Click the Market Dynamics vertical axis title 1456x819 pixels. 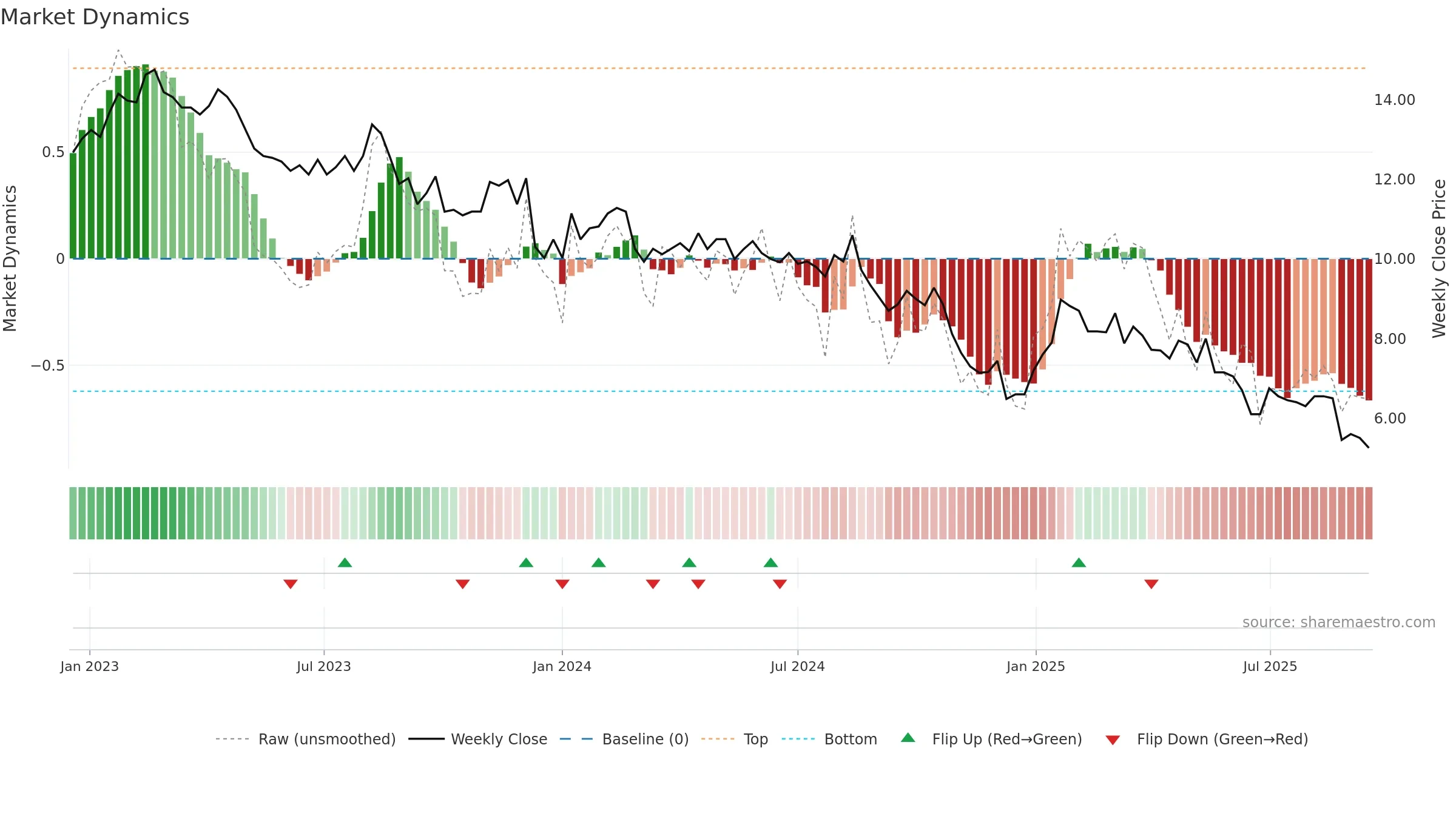(x=10, y=258)
